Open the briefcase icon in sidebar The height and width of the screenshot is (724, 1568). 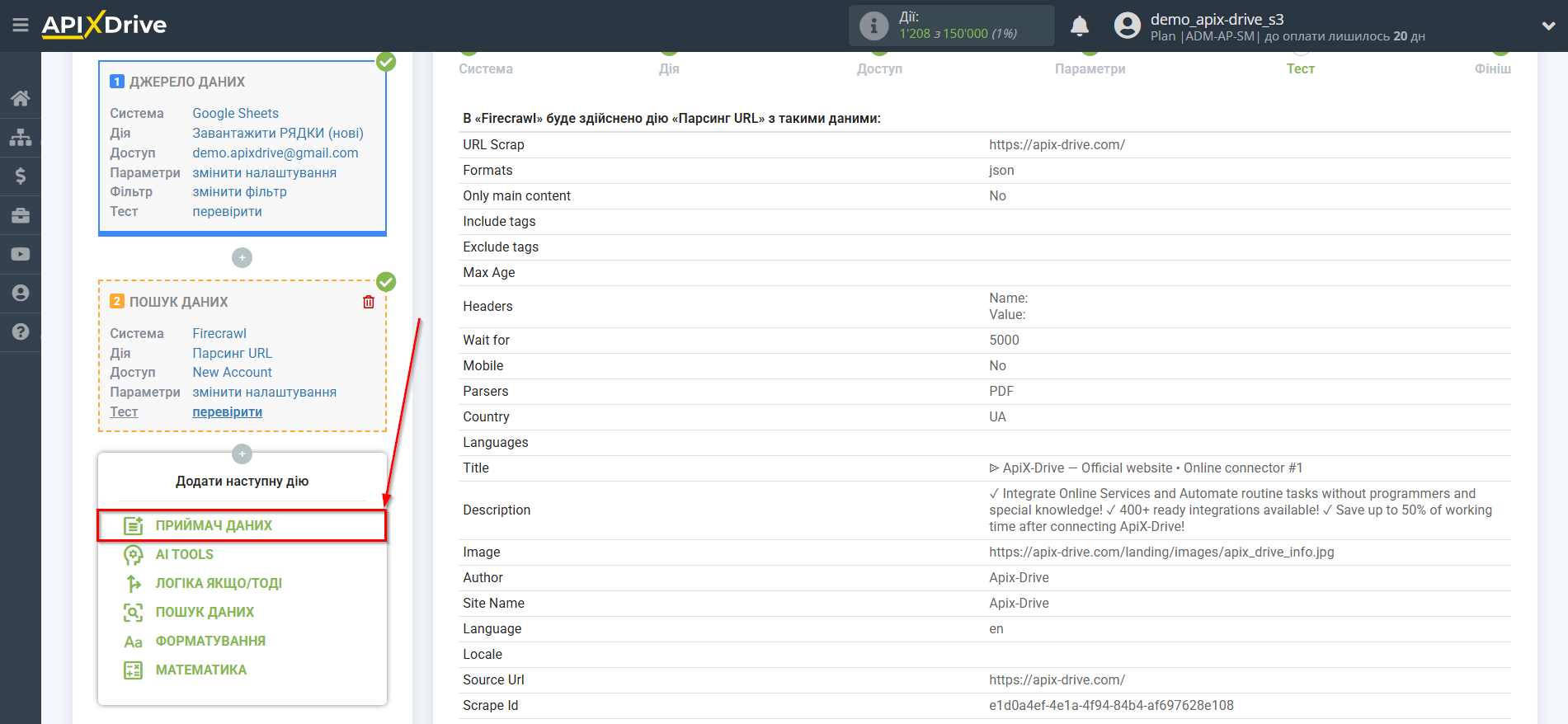[x=21, y=215]
